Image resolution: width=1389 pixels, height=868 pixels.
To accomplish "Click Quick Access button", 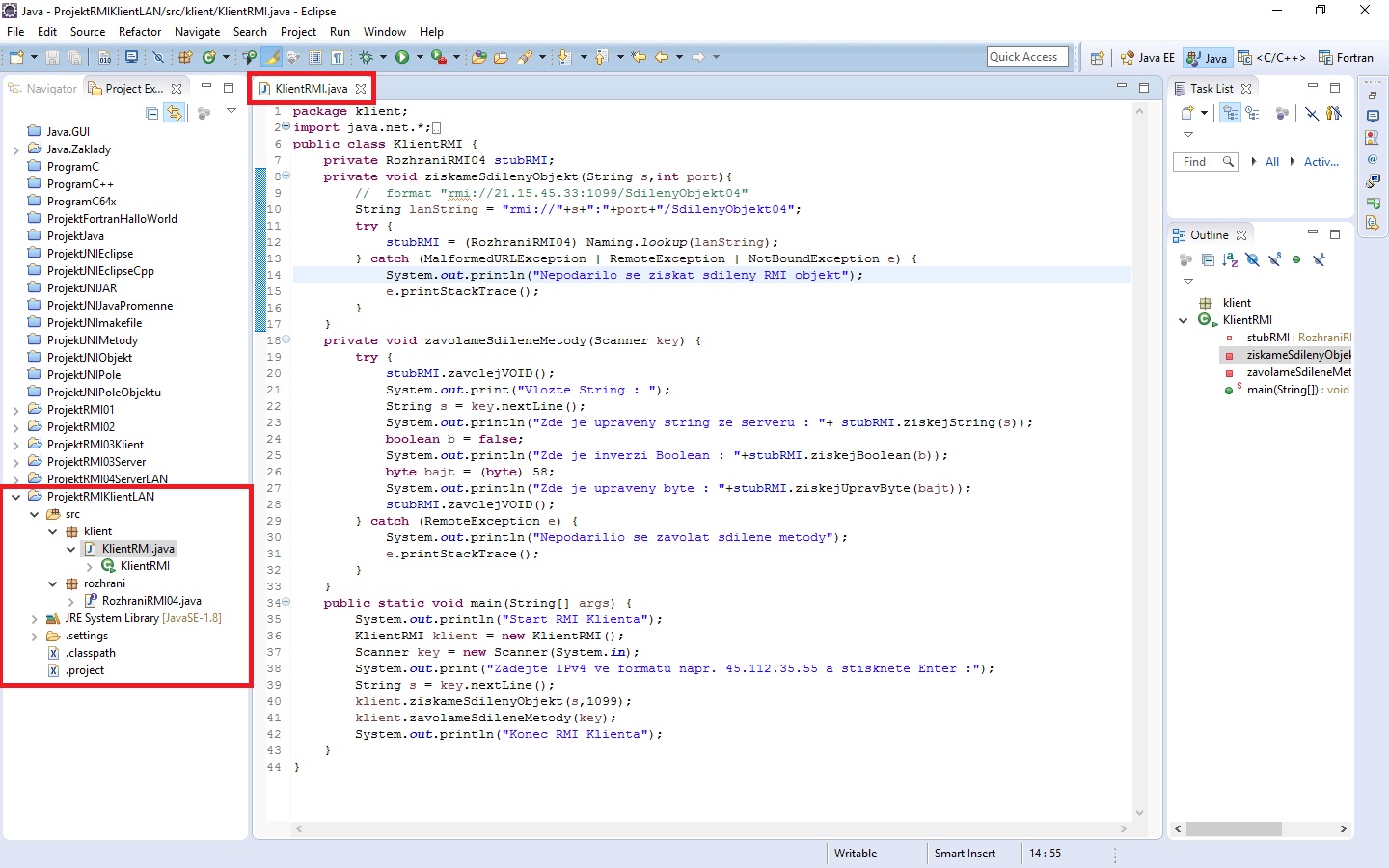I will (1026, 56).
